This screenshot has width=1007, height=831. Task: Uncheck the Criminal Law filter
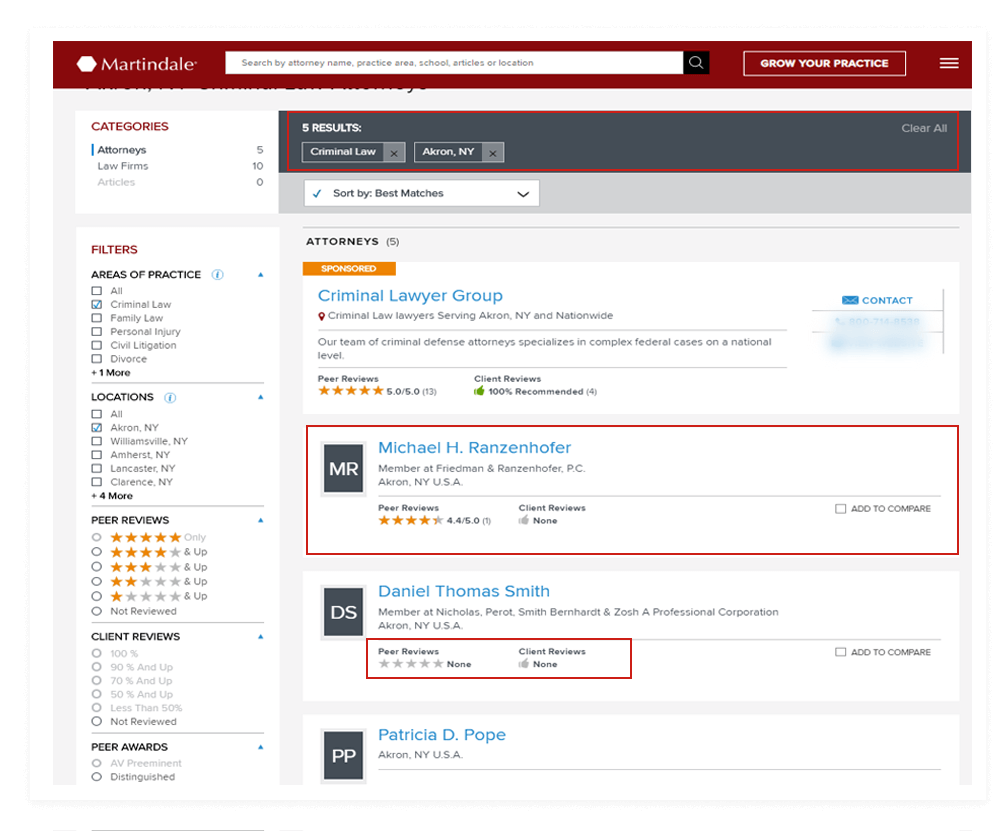[x=96, y=304]
